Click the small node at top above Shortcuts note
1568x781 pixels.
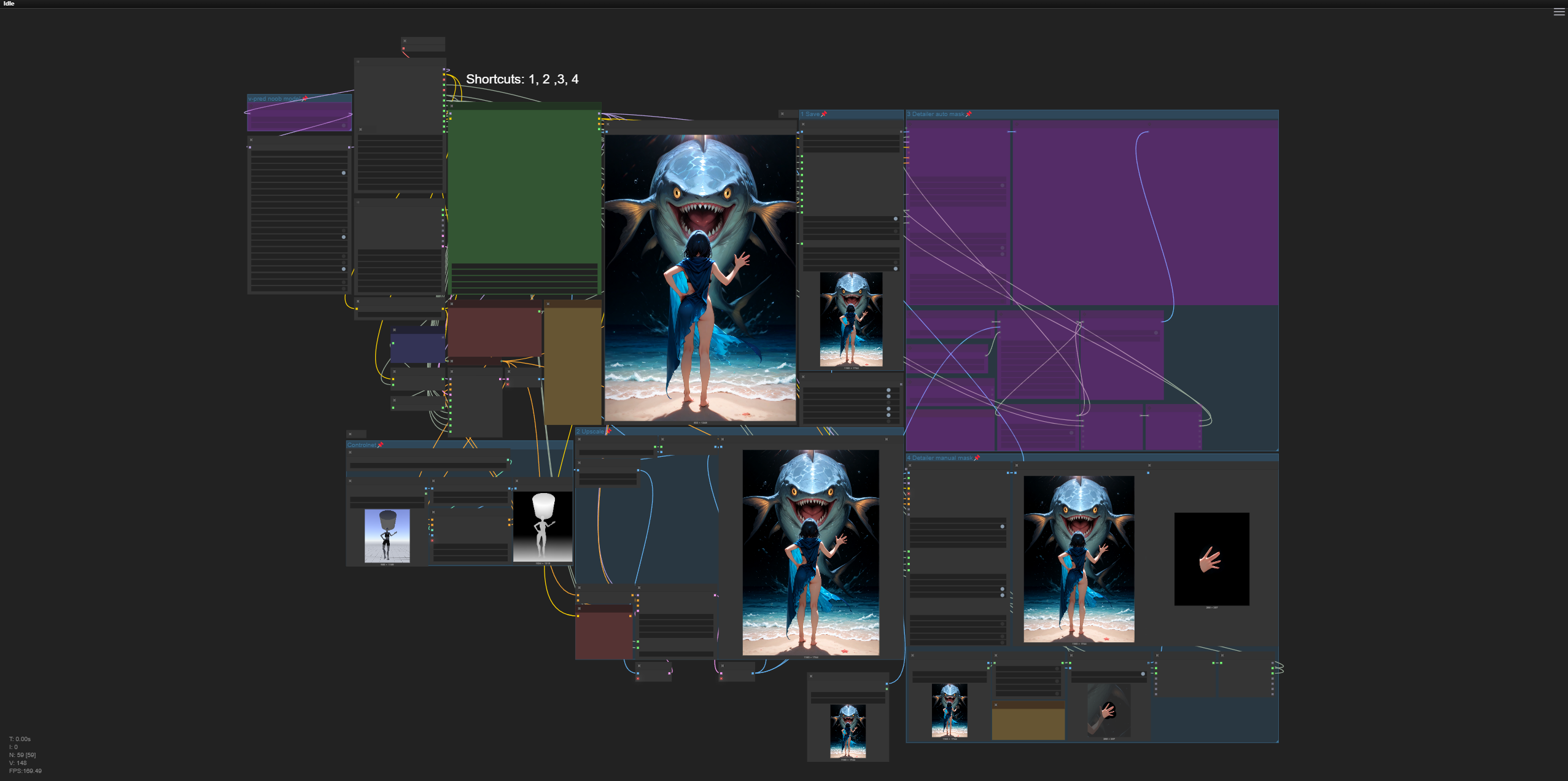[423, 44]
